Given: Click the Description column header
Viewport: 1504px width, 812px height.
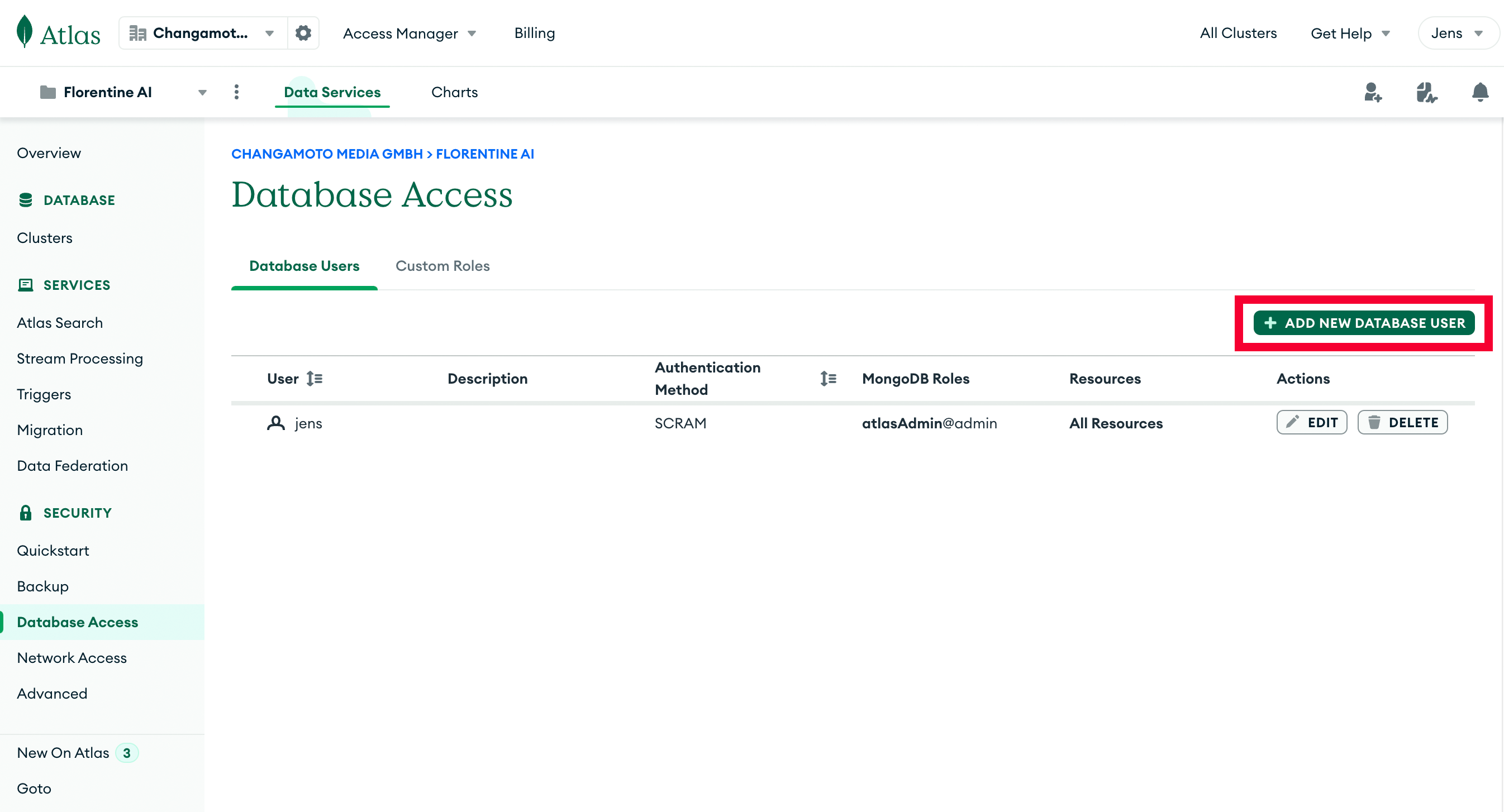Looking at the screenshot, I should pos(488,379).
